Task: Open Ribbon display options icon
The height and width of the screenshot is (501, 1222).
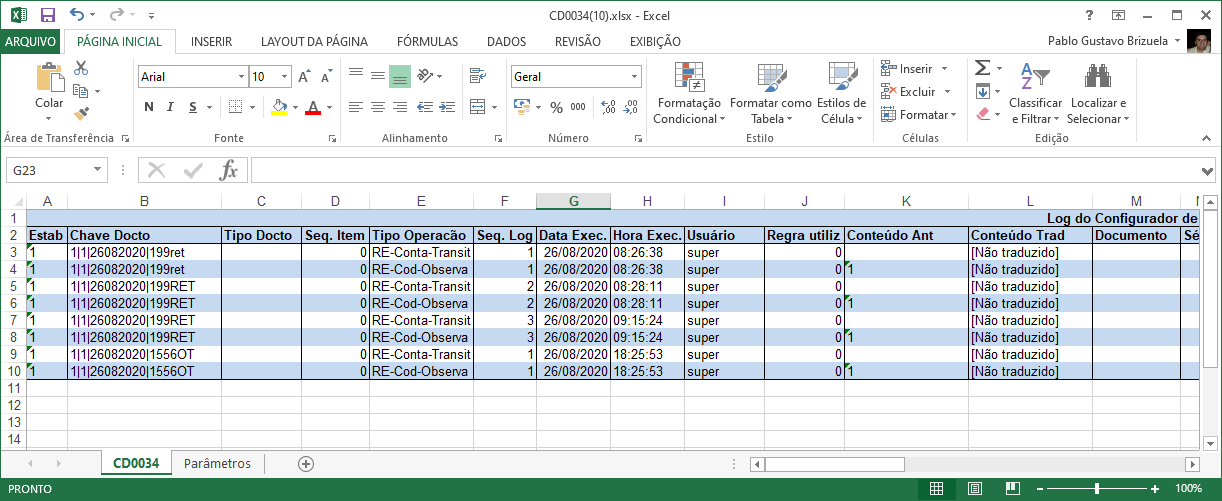Action: coord(1119,14)
